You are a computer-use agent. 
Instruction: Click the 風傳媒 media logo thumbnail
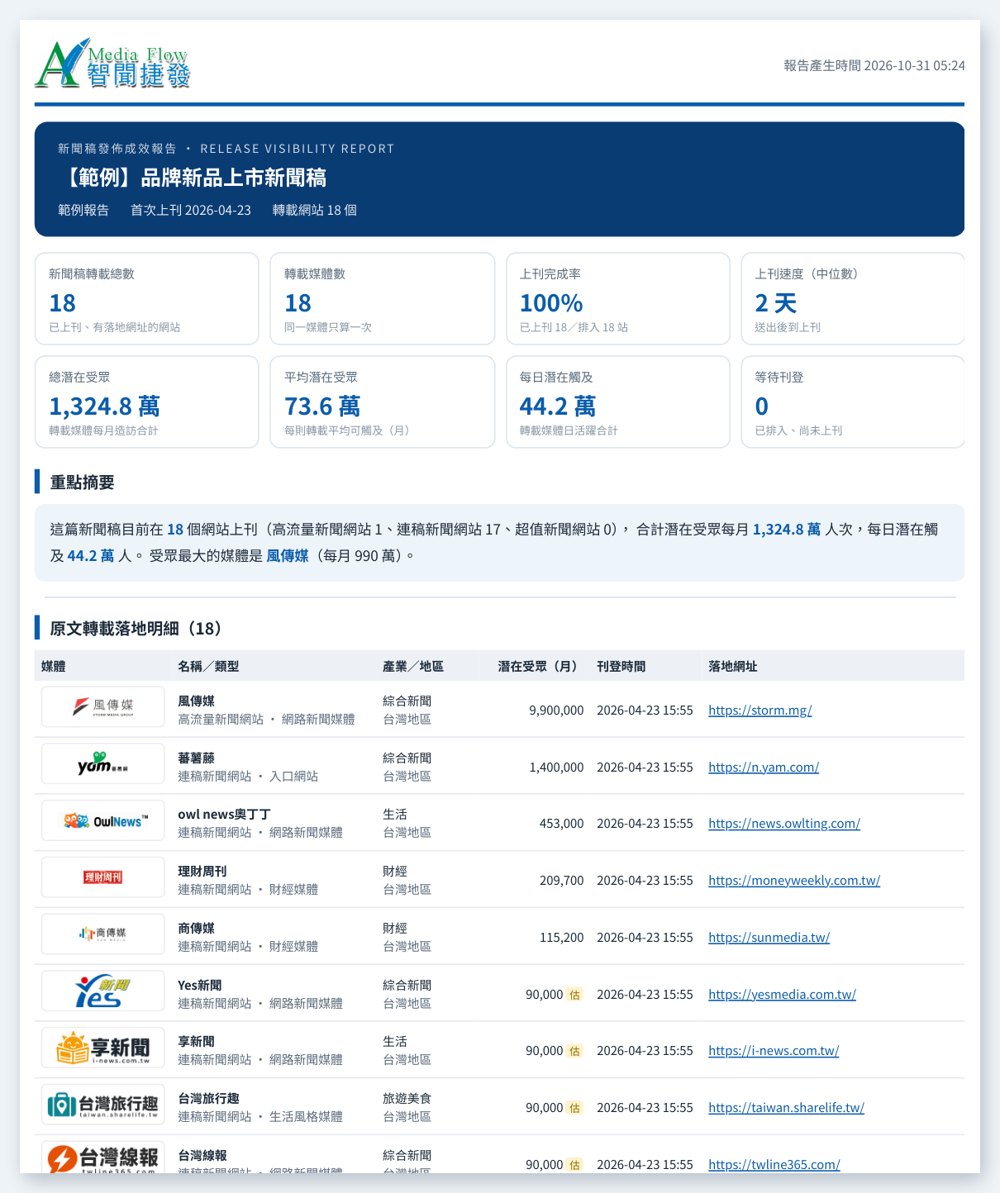[103, 707]
